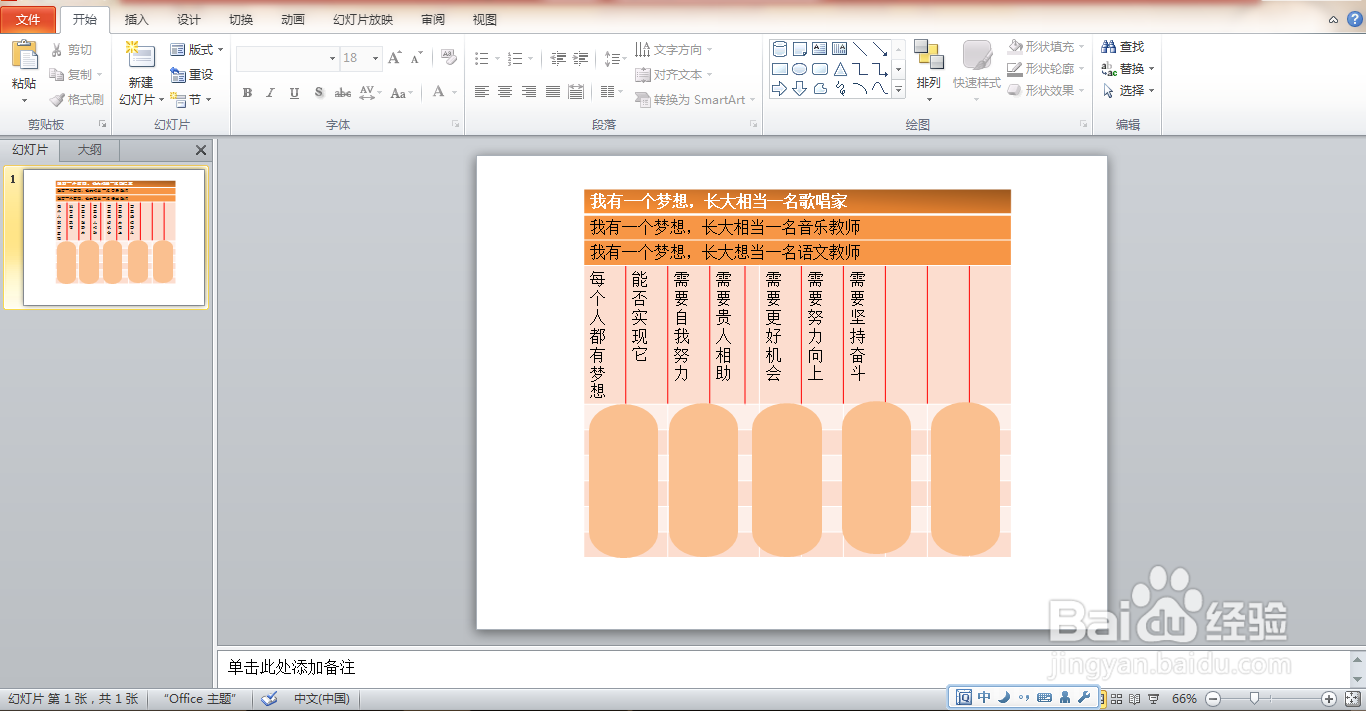Increase the list indent level
This screenshot has height=711, width=1366.
click(582, 59)
